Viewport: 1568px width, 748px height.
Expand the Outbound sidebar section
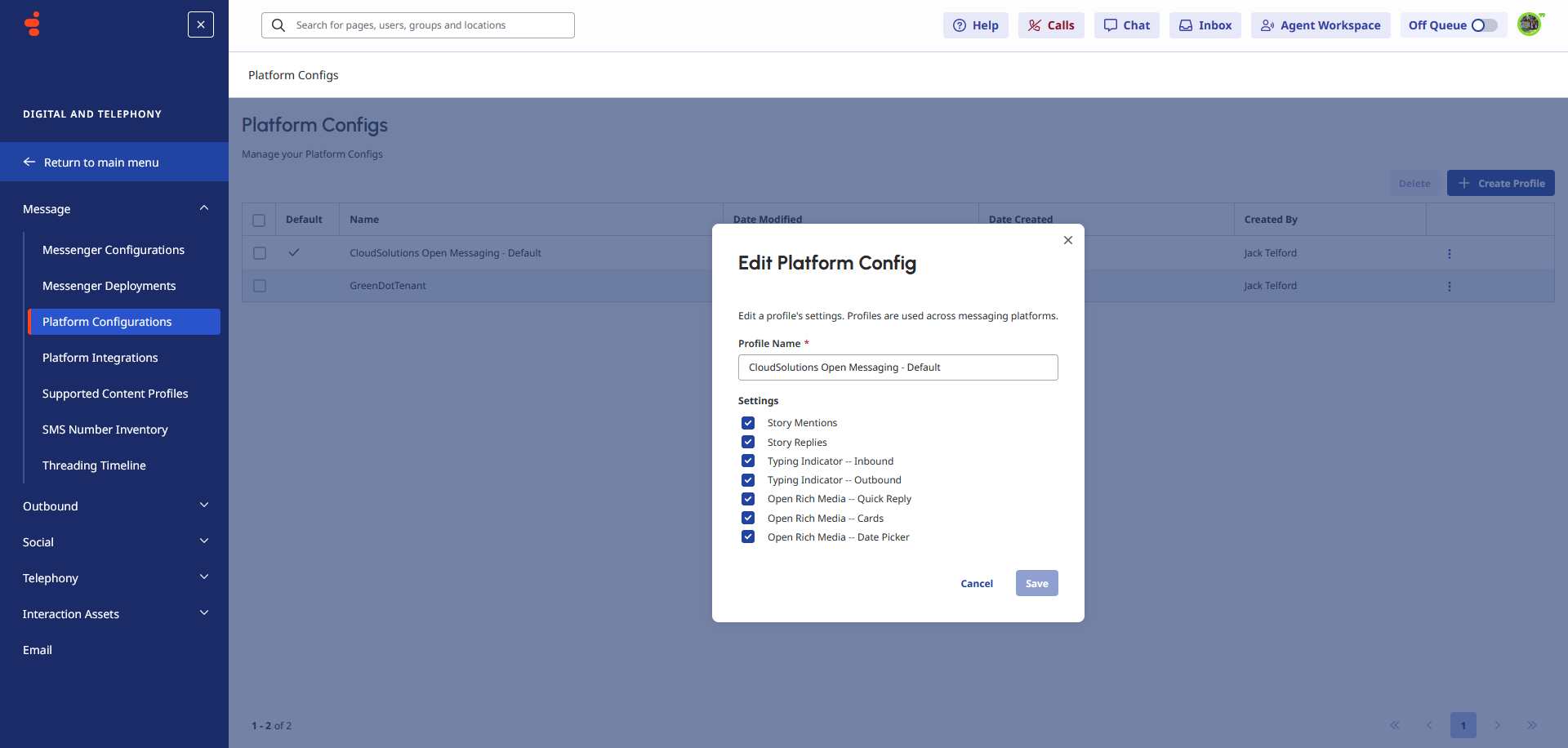coord(114,505)
